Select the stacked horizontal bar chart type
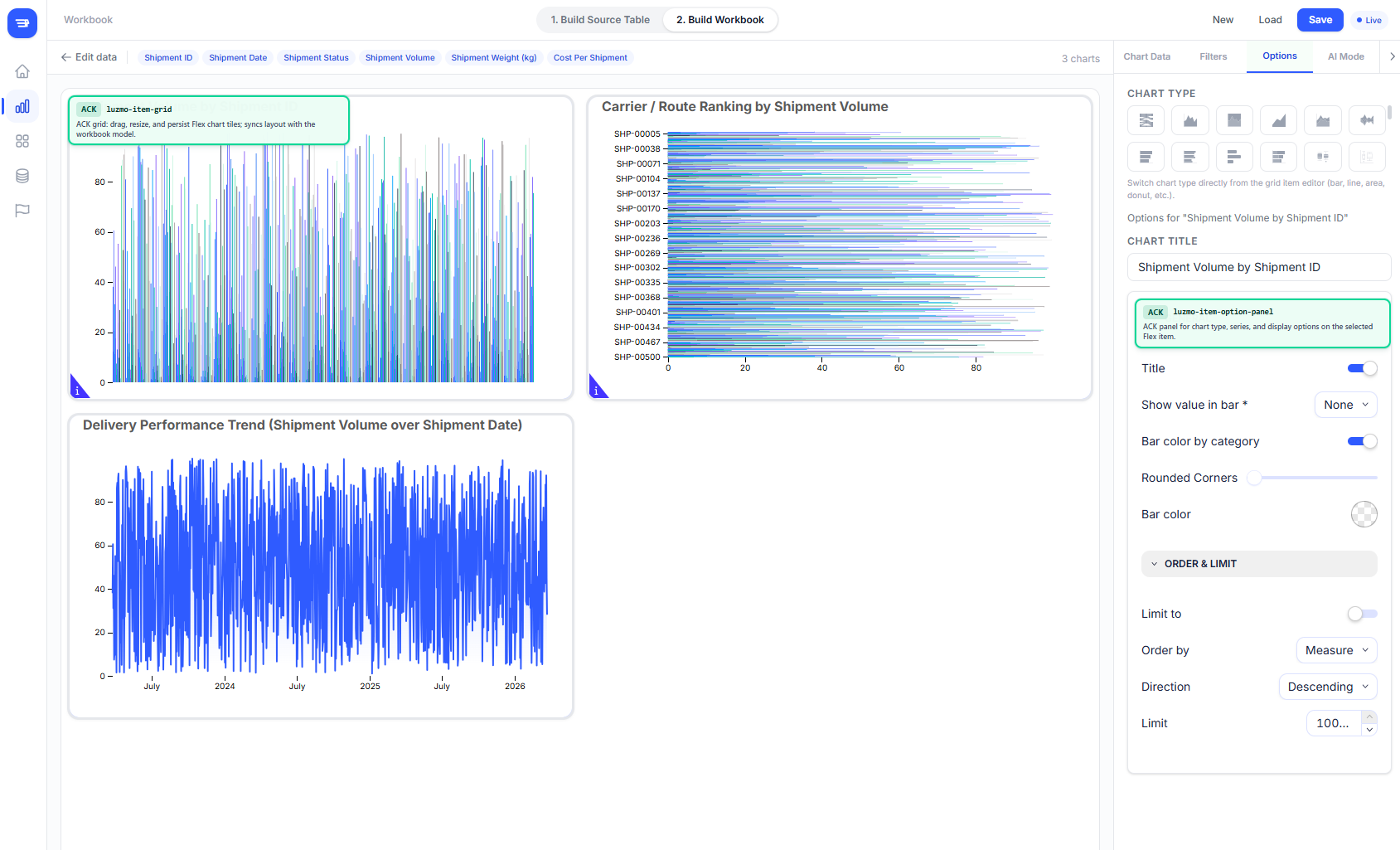Screen dimensions: 1400x850 point(1278,157)
